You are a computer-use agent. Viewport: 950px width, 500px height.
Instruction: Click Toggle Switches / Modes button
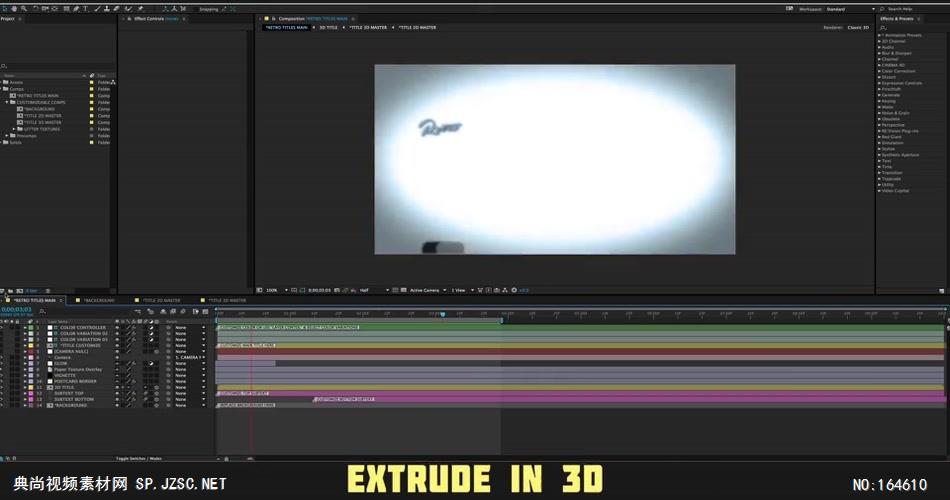(139, 458)
